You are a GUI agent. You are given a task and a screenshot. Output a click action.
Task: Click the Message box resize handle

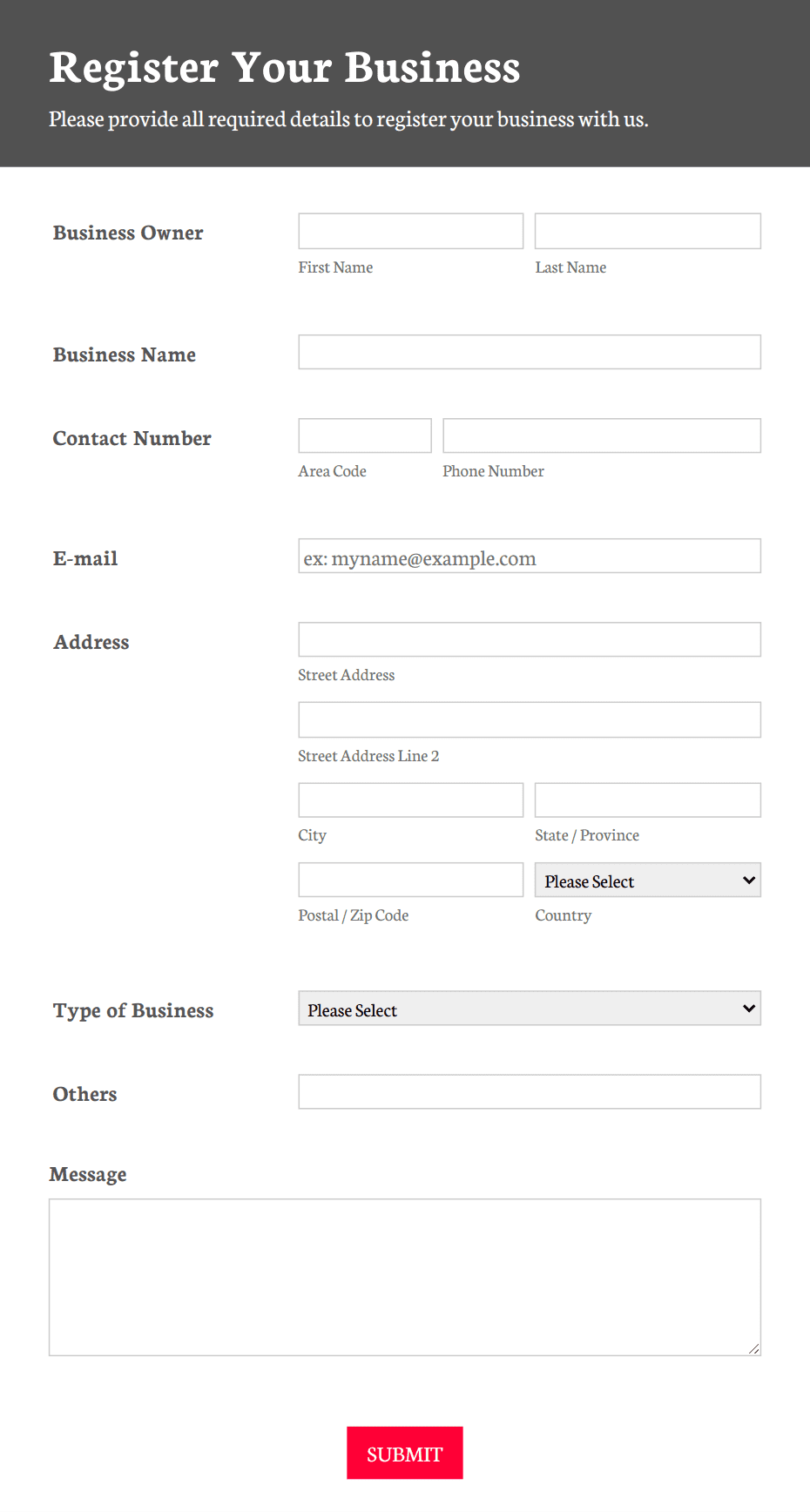click(x=753, y=1348)
